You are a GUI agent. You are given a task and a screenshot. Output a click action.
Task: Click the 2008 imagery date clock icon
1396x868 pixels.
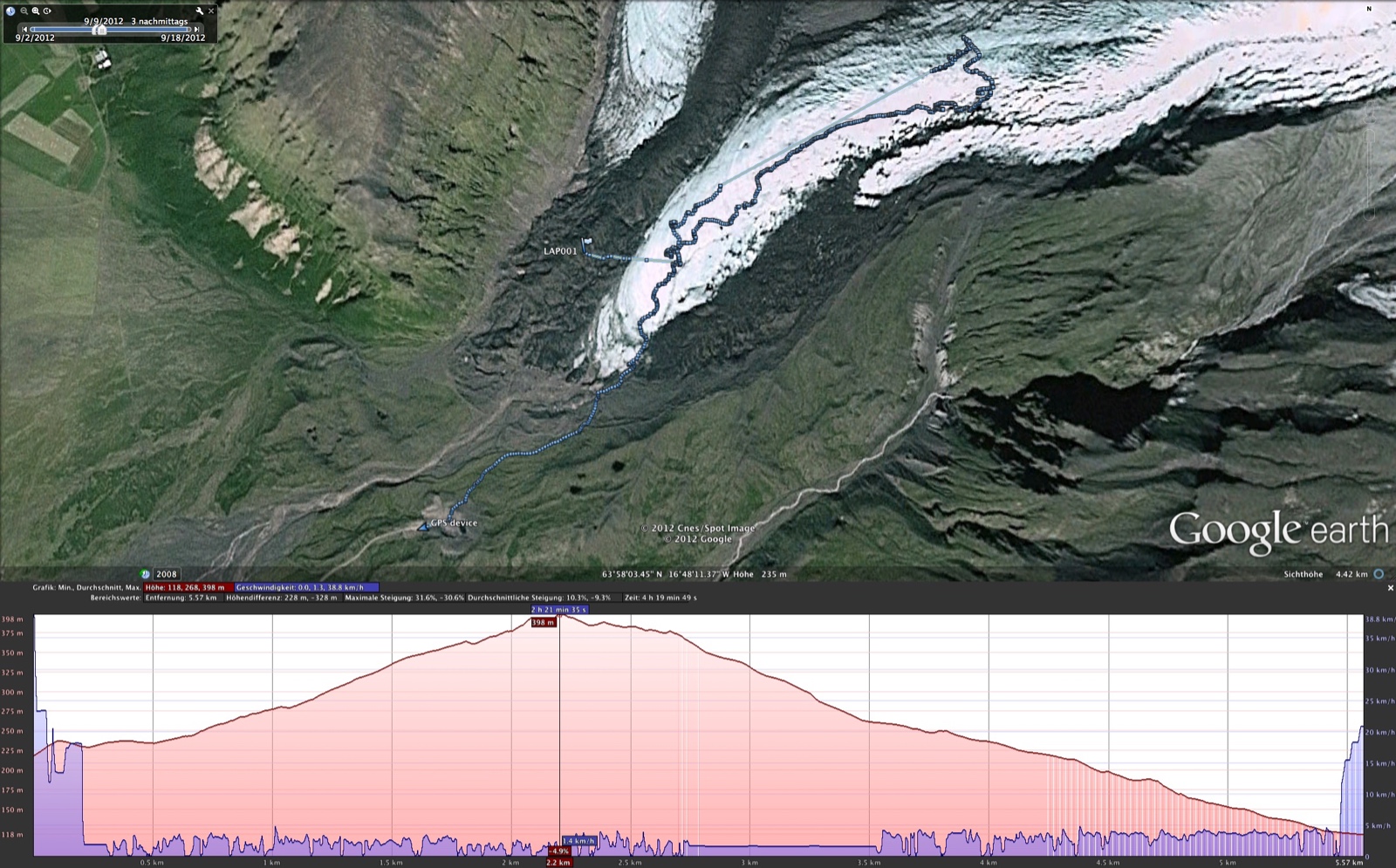coord(144,572)
